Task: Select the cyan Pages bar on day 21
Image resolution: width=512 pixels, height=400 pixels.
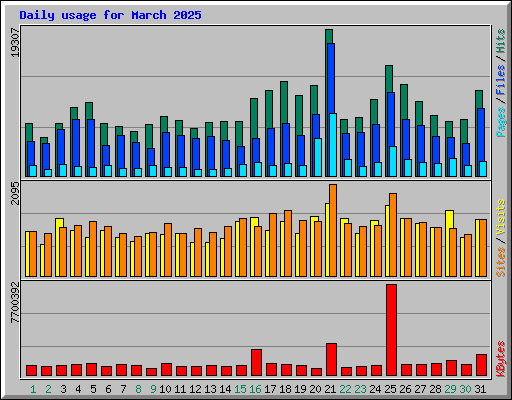Action: pos(333,145)
